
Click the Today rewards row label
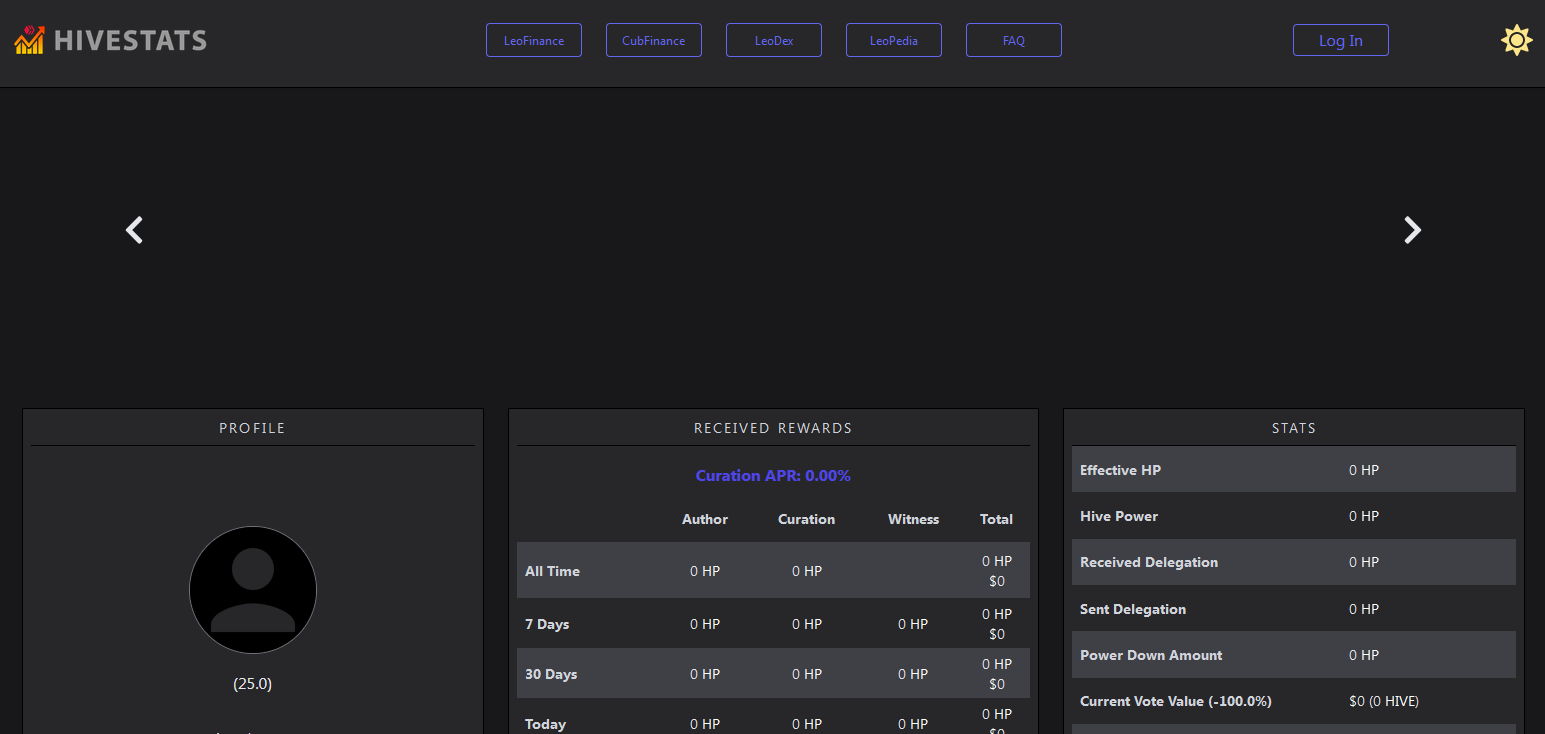(x=545, y=724)
